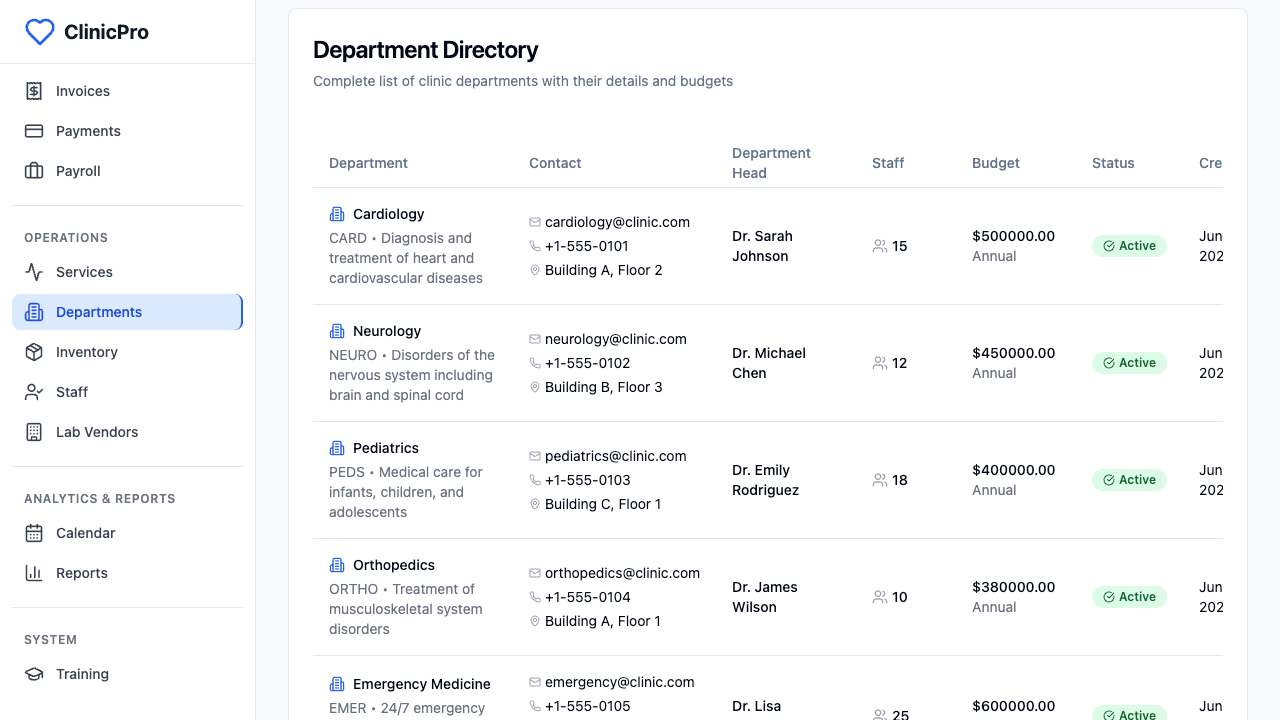Click the Lab Vendors building icon
The width and height of the screenshot is (1280, 720).
click(x=34, y=432)
